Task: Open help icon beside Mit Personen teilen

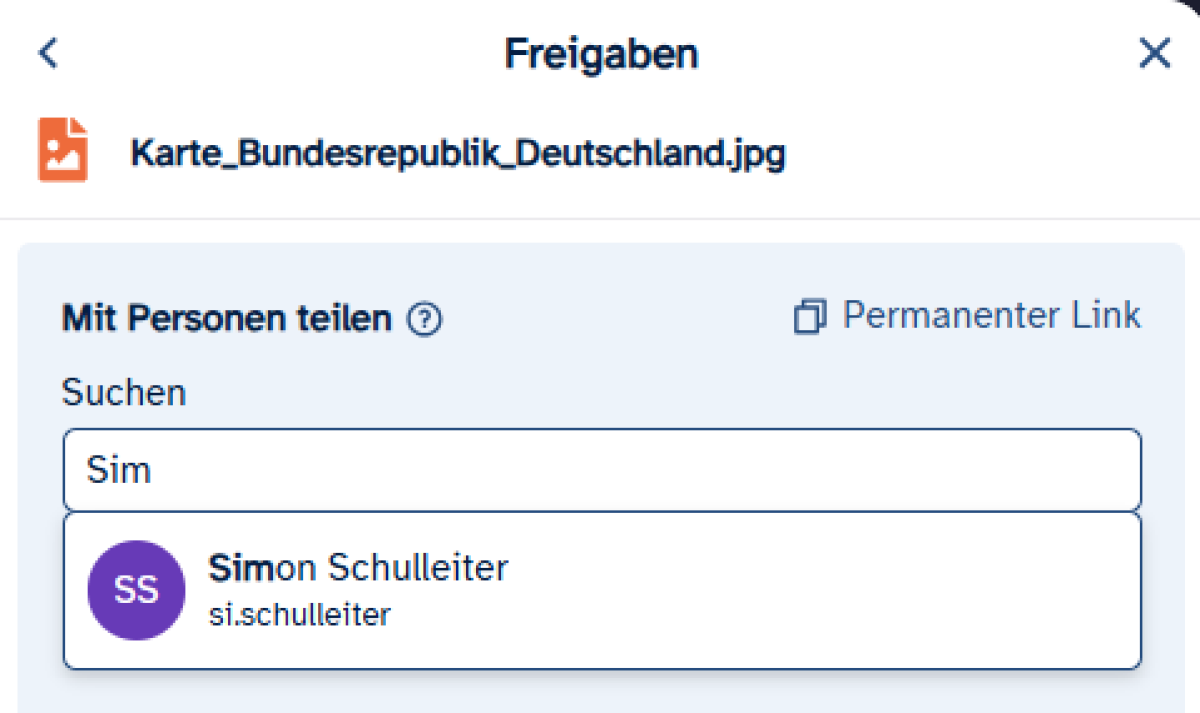Action: coord(425,320)
